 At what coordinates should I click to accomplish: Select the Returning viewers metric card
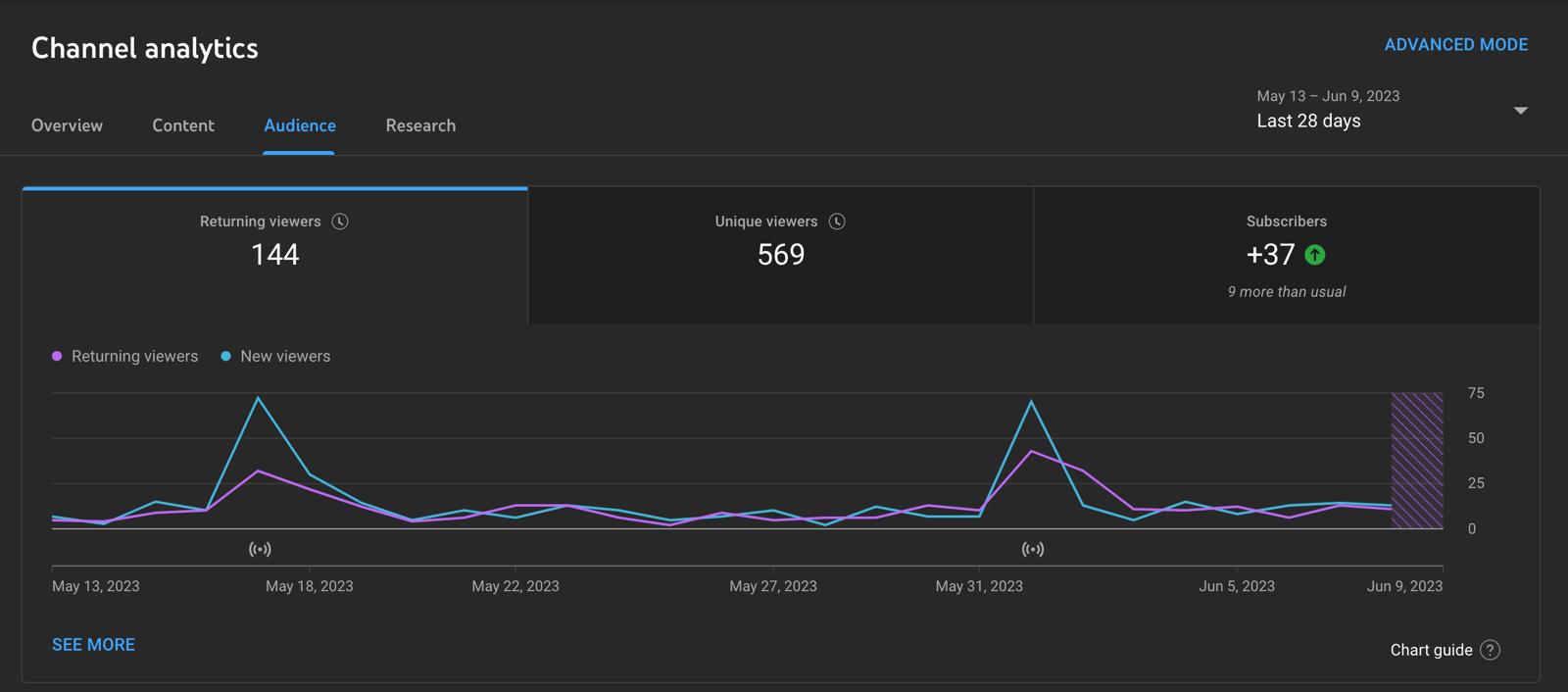pyautogui.click(x=274, y=255)
